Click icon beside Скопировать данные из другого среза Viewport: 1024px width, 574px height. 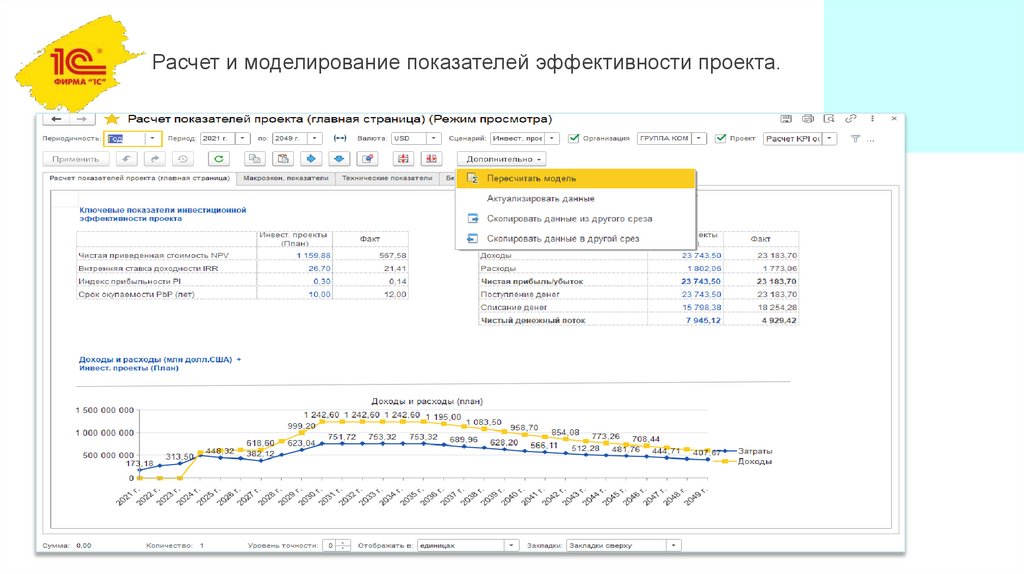(472, 219)
